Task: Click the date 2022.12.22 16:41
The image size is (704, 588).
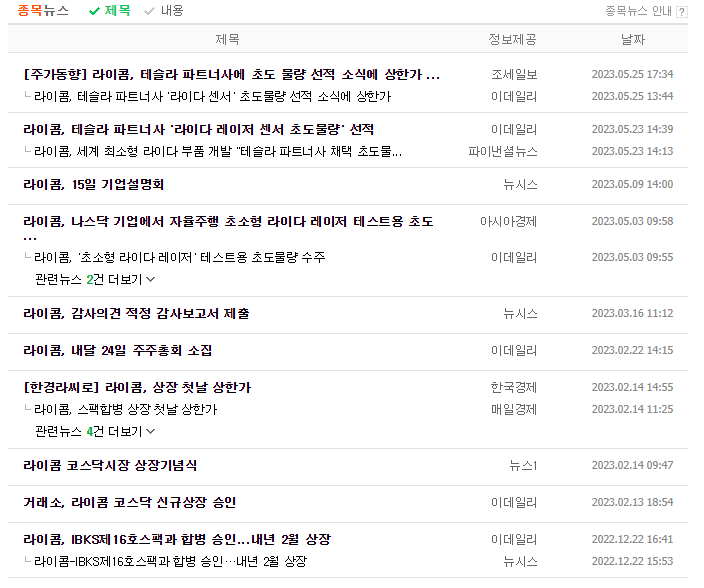Action: [632, 539]
